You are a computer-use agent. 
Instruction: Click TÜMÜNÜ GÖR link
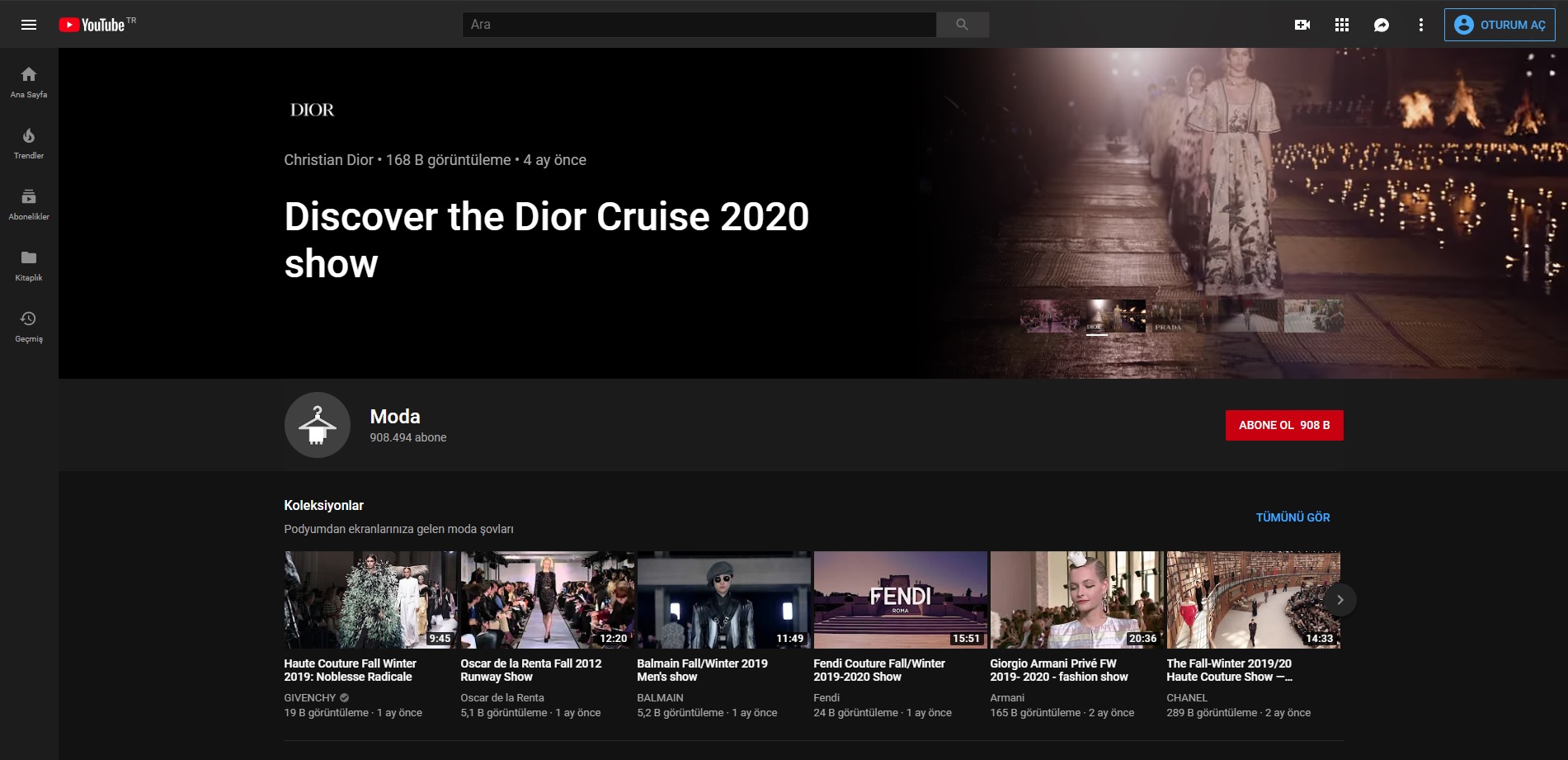pos(1293,517)
